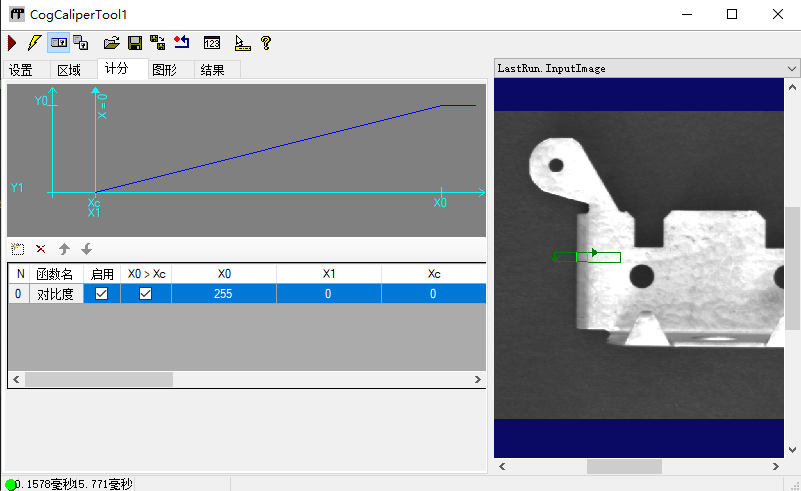Toggle the 启用 checkbox for row 0

point(101,294)
